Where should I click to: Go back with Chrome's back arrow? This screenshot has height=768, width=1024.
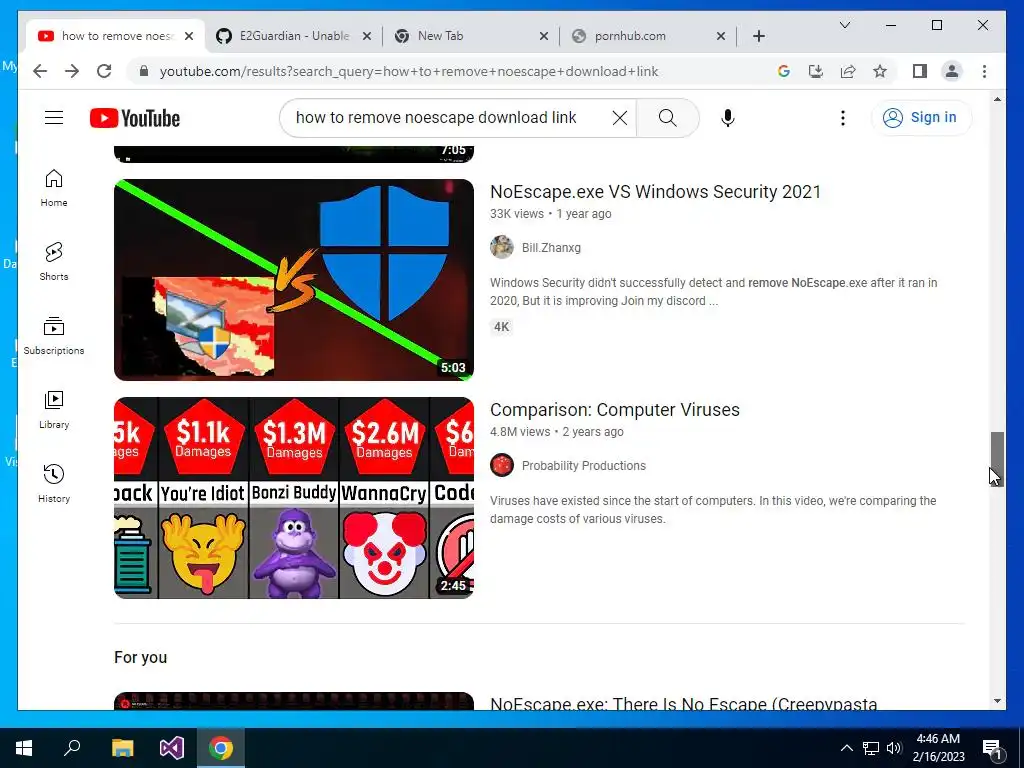coord(40,71)
